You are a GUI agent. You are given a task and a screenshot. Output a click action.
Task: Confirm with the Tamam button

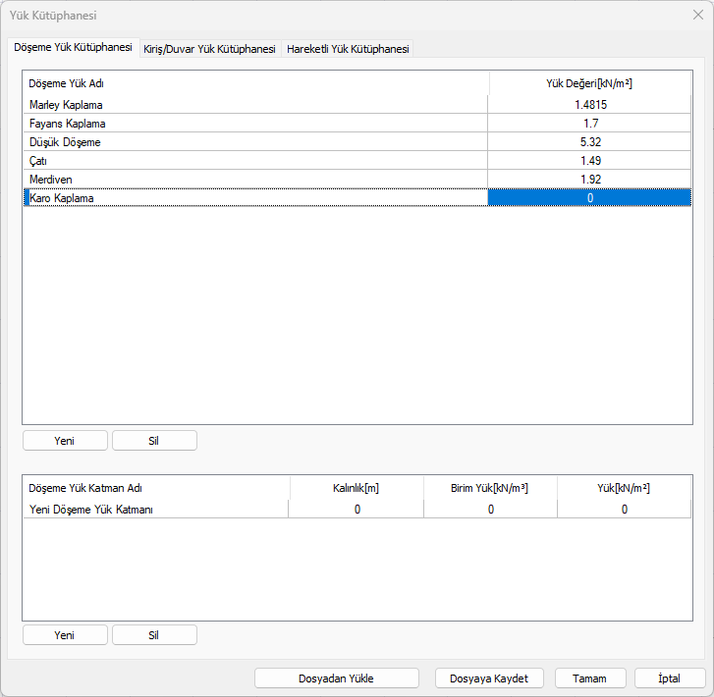coord(590,678)
